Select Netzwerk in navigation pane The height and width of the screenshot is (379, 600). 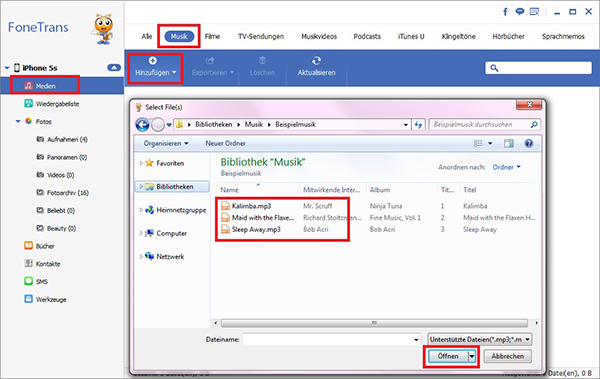click(165, 256)
